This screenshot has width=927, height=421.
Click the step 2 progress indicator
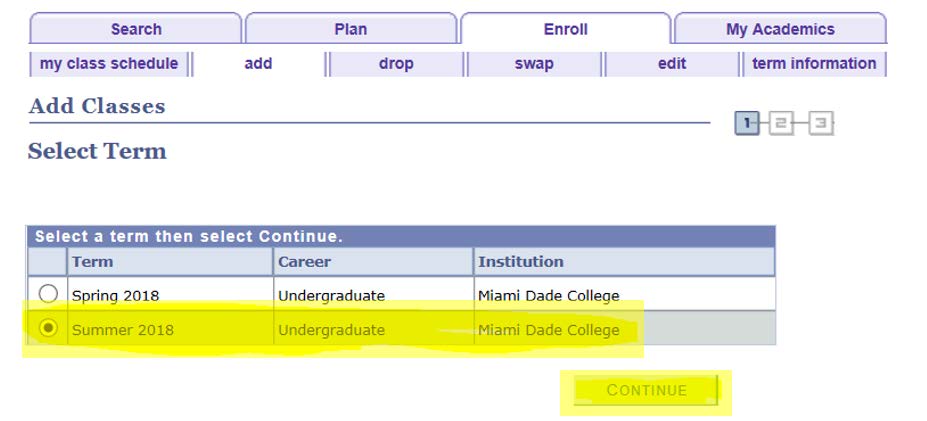point(782,124)
